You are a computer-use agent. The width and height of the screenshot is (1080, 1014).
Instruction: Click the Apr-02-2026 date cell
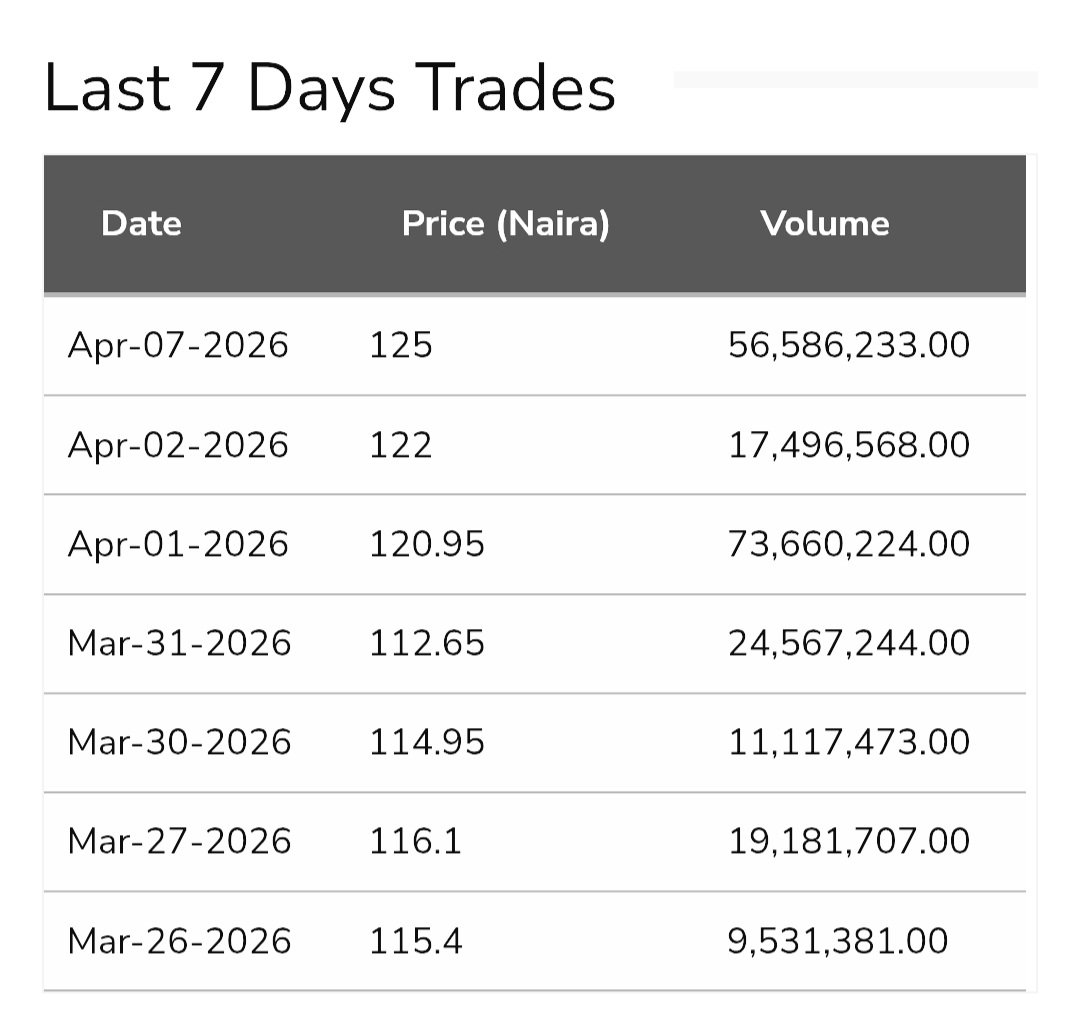pos(178,444)
